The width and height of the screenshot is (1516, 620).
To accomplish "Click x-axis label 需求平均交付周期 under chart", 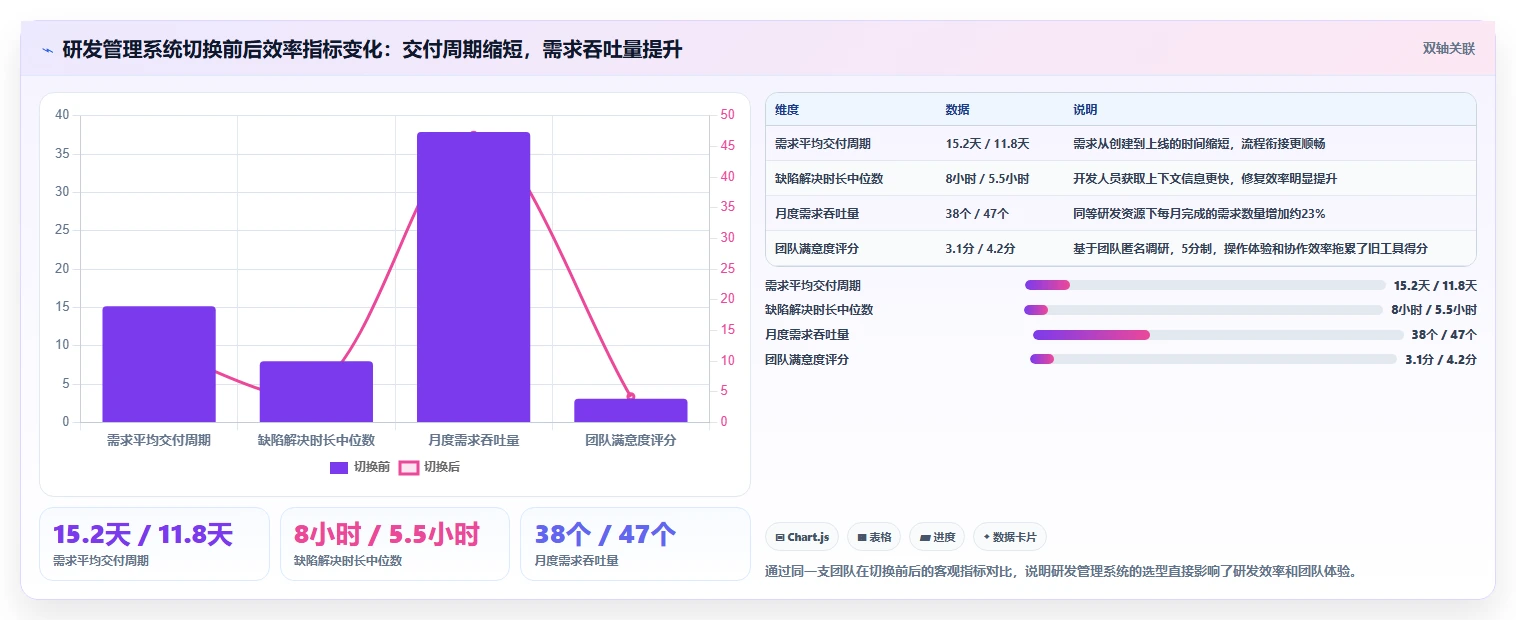I will (x=159, y=440).
